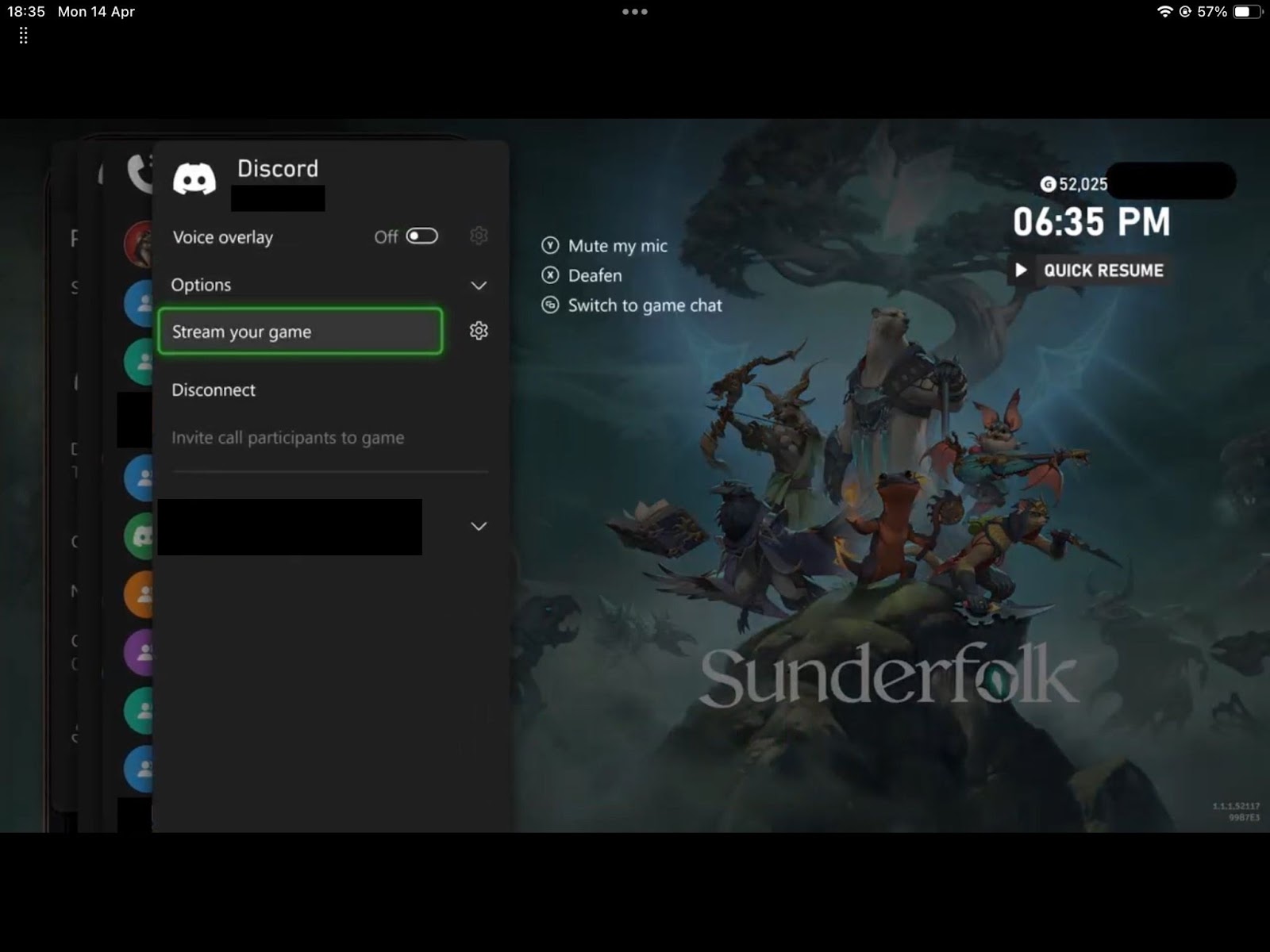Screen dimensions: 1270x952
Task: Expand the redacted channel section chevron
Action: [x=479, y=526]
